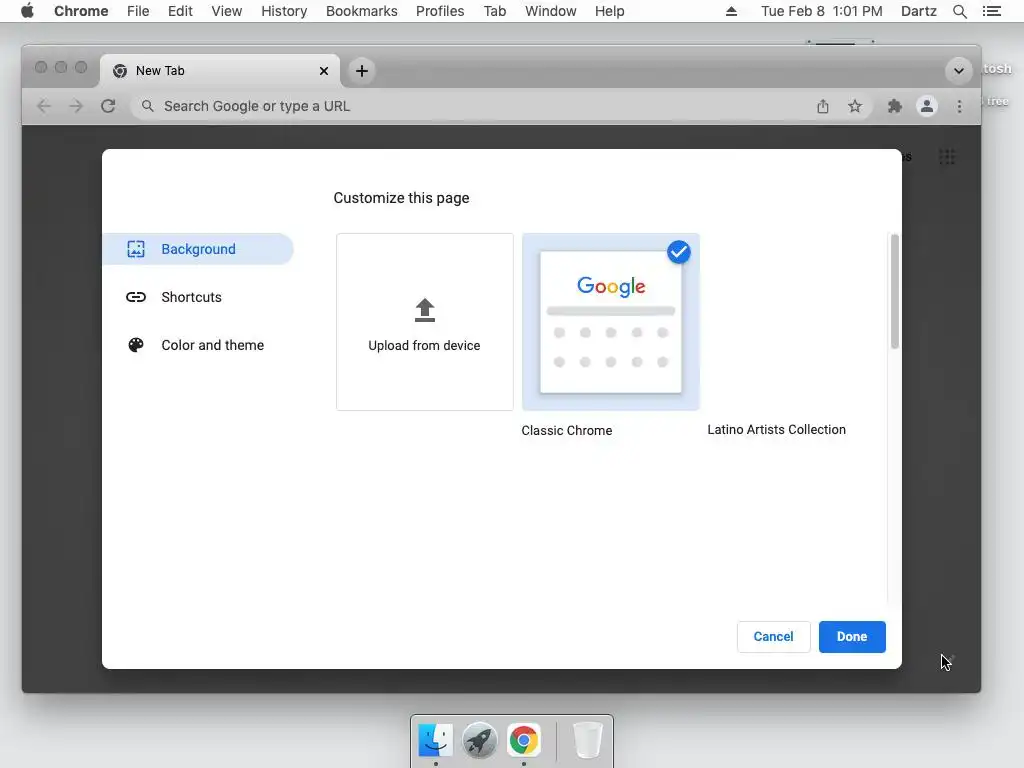Open Finder from the Dock
The height and width of the screenshot is (768, 1024).
436,740
